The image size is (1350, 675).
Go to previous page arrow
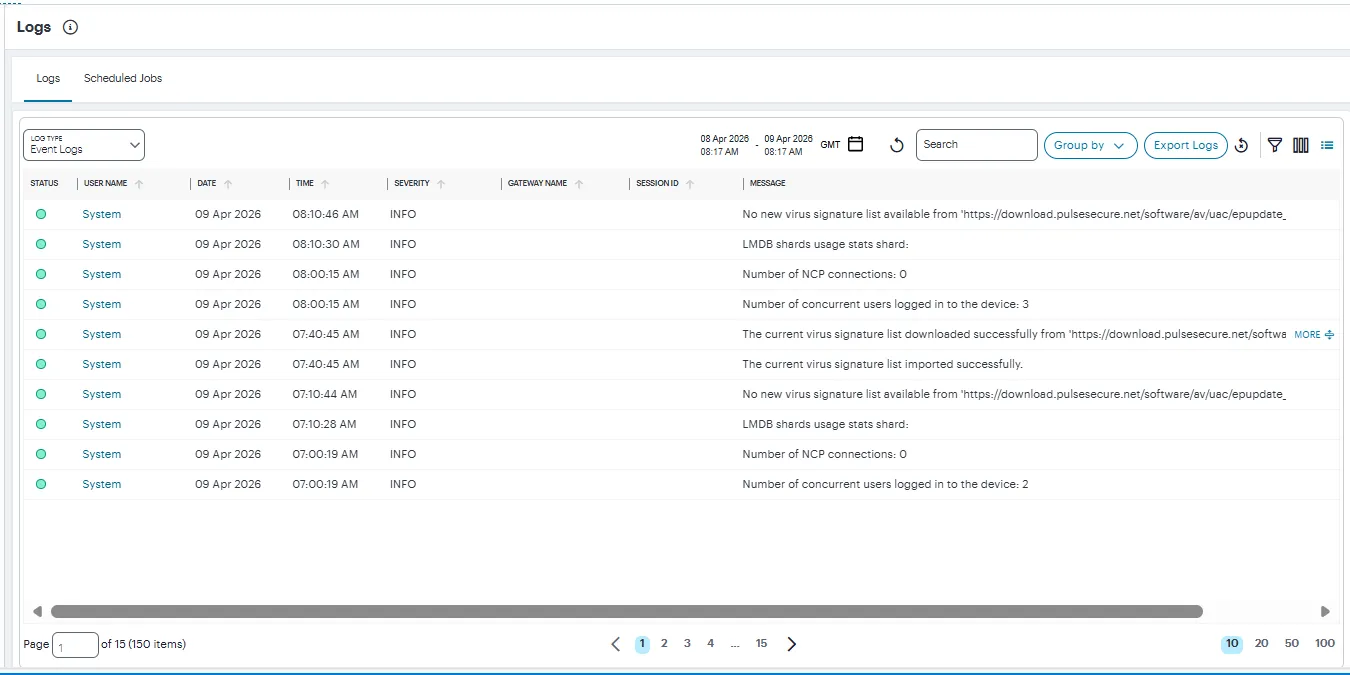point(615,644)
